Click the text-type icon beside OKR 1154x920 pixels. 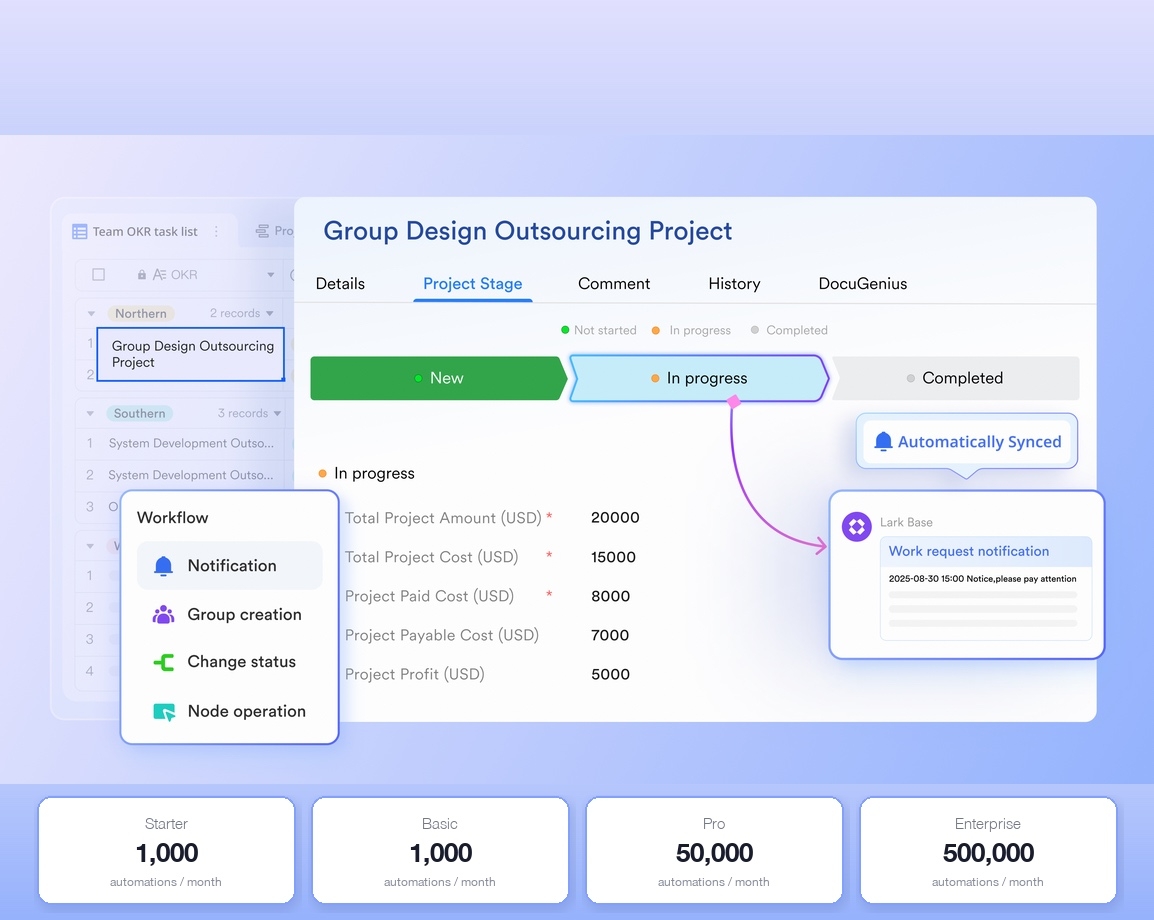click(x=160, y=275)
